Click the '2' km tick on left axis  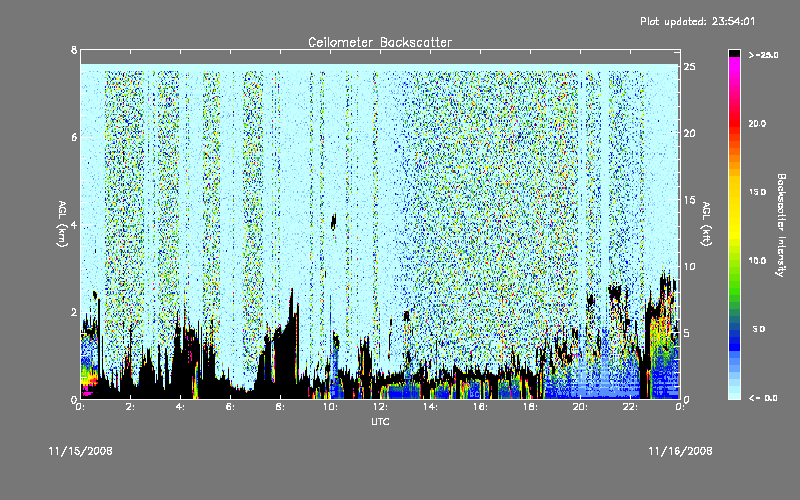coord(74,312)
